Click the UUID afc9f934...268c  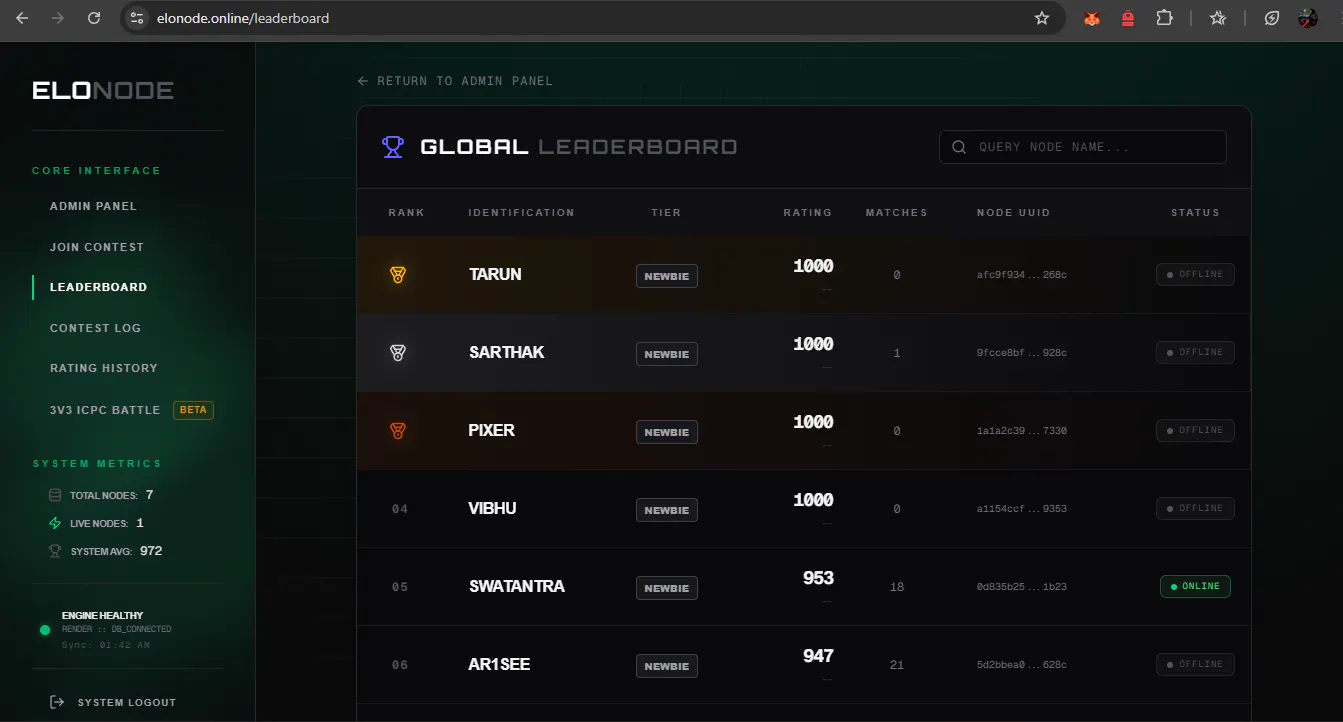[x=1022, y=274]
